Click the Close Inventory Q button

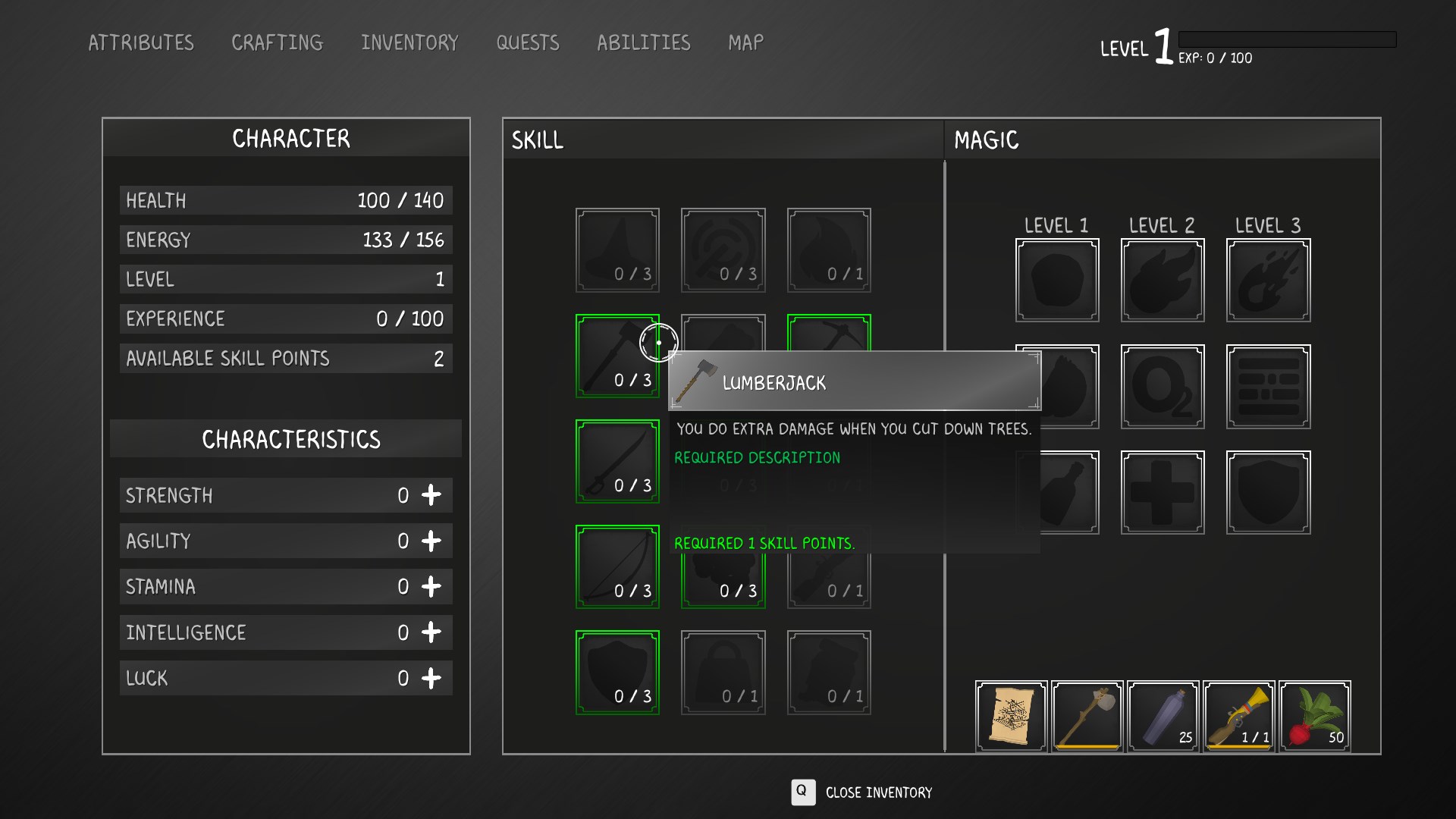click(803, 792)
